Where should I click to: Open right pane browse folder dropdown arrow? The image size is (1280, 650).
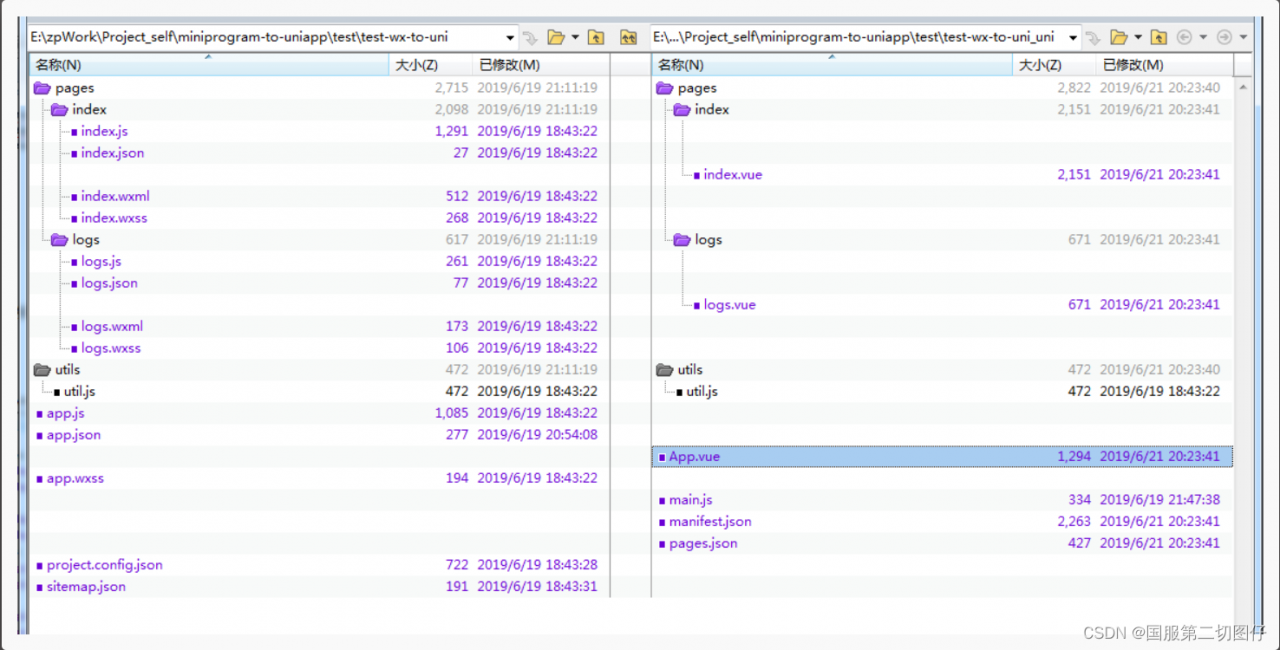pos(1138,38)
